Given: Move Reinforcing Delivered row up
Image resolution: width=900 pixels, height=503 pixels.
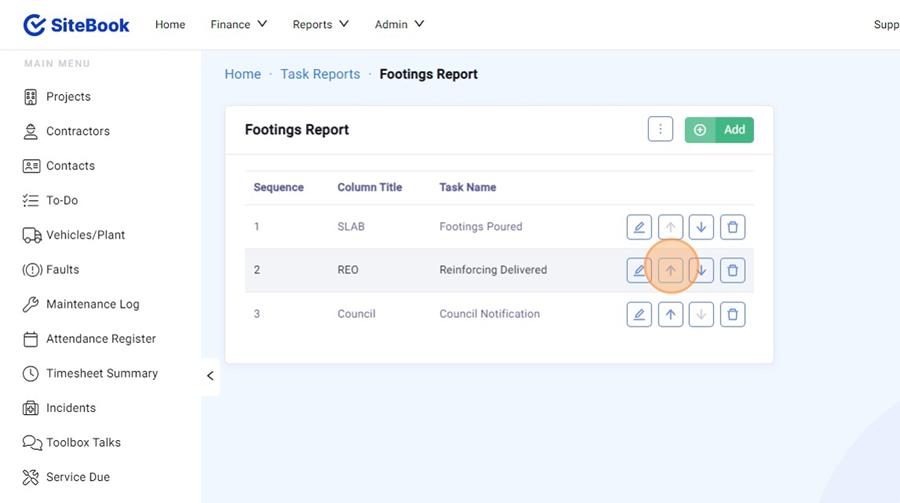Looking at the screenshot, I should click(x=670, y=270).
